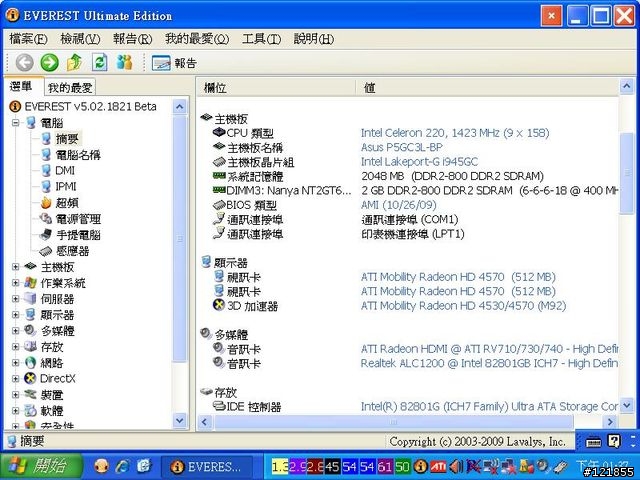640x480 pixels.
Task: Click the Back navigation arrow
Action: [x=24, y=63]
